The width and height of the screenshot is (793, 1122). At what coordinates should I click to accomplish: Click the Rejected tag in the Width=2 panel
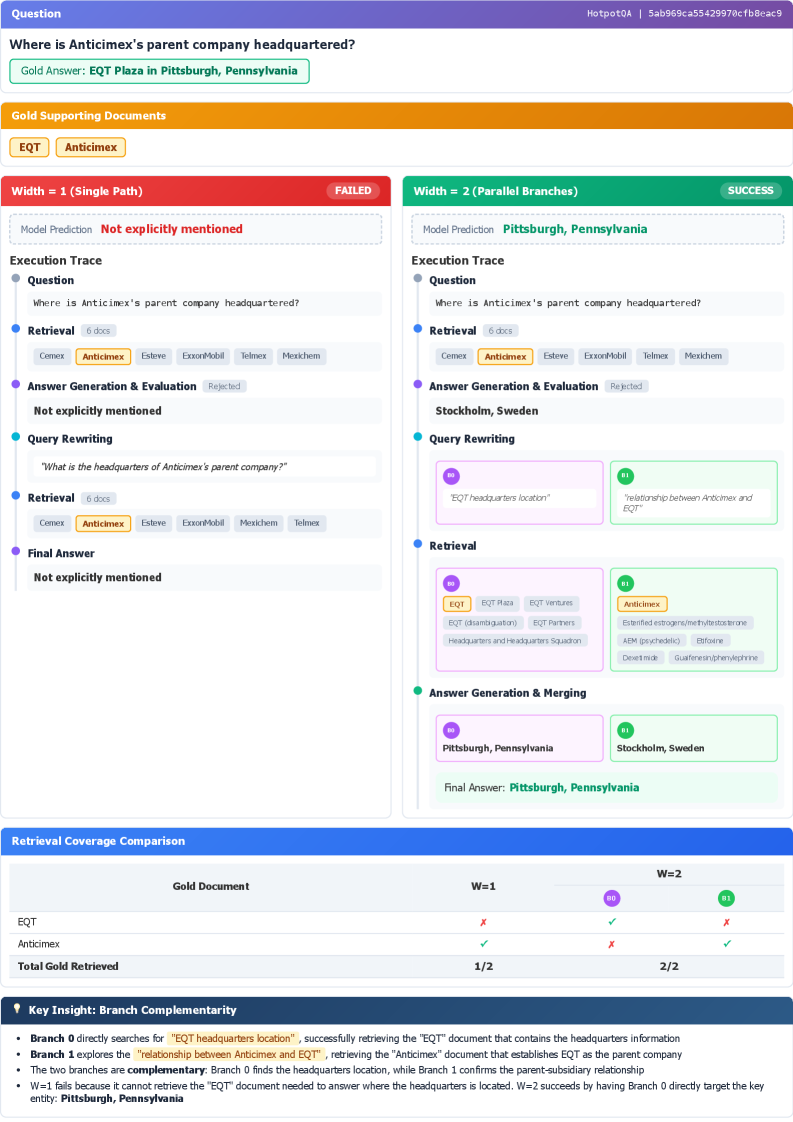click(626, 386)
